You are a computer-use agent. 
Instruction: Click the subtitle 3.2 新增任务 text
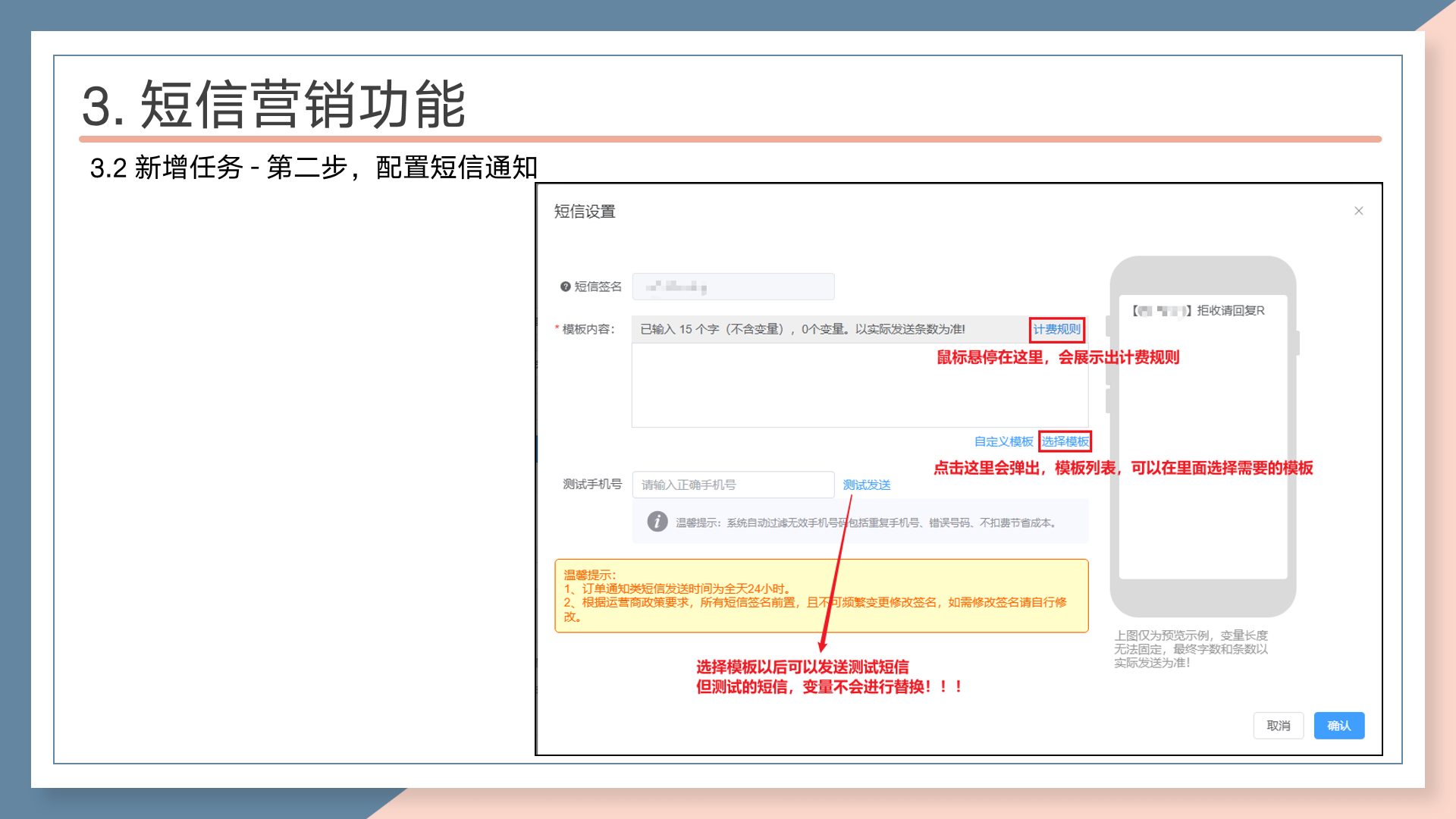(x=312, y=168)
